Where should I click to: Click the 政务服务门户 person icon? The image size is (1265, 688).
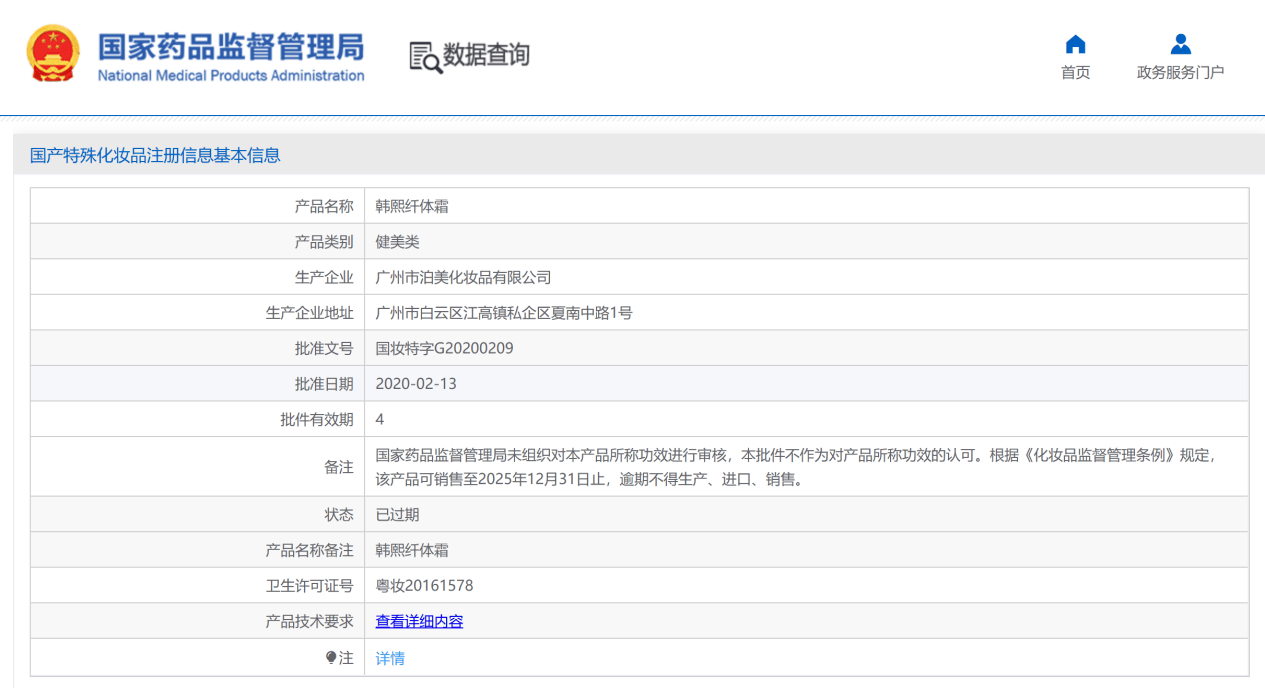click(1180, 44)
